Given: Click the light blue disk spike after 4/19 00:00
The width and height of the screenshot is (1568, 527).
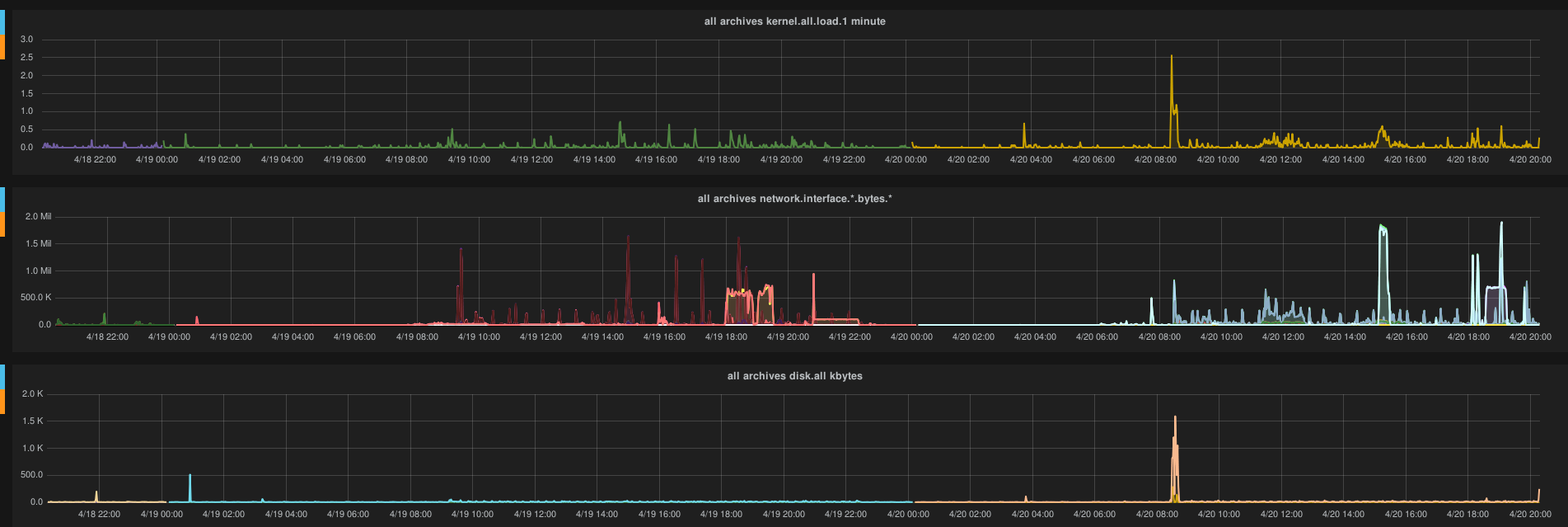Looking at the screenshot, I should (190, 487).
